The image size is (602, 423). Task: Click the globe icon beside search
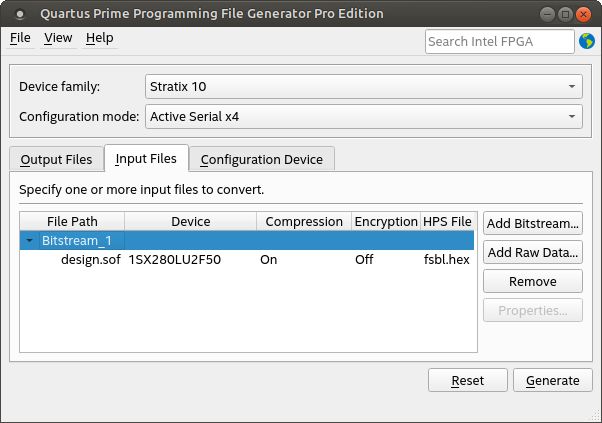586,41
